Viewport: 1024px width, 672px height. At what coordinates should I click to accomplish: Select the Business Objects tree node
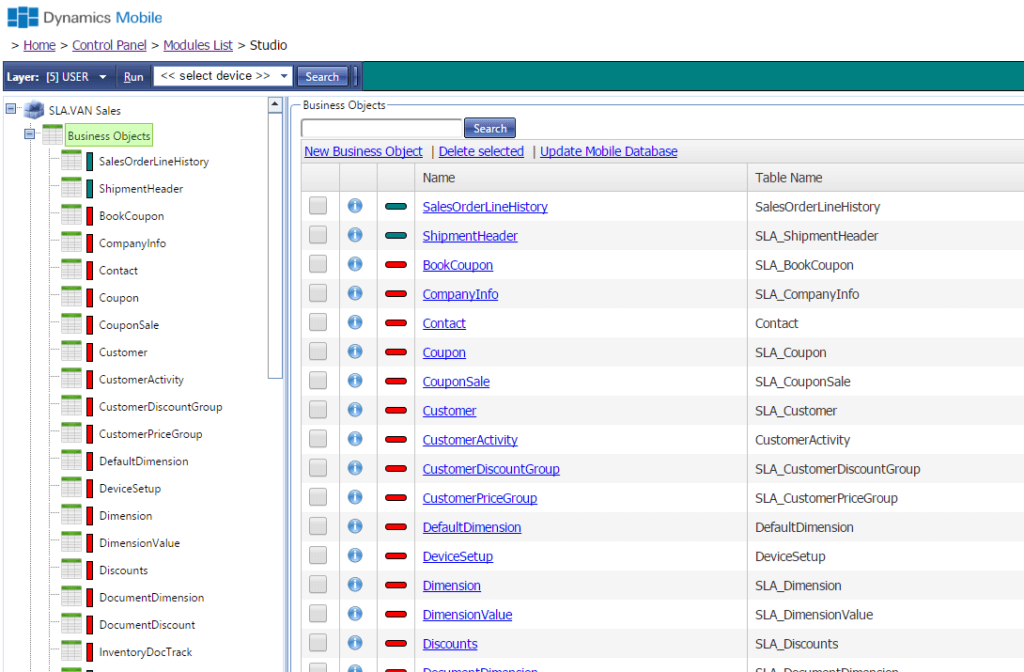pos(109,135)
